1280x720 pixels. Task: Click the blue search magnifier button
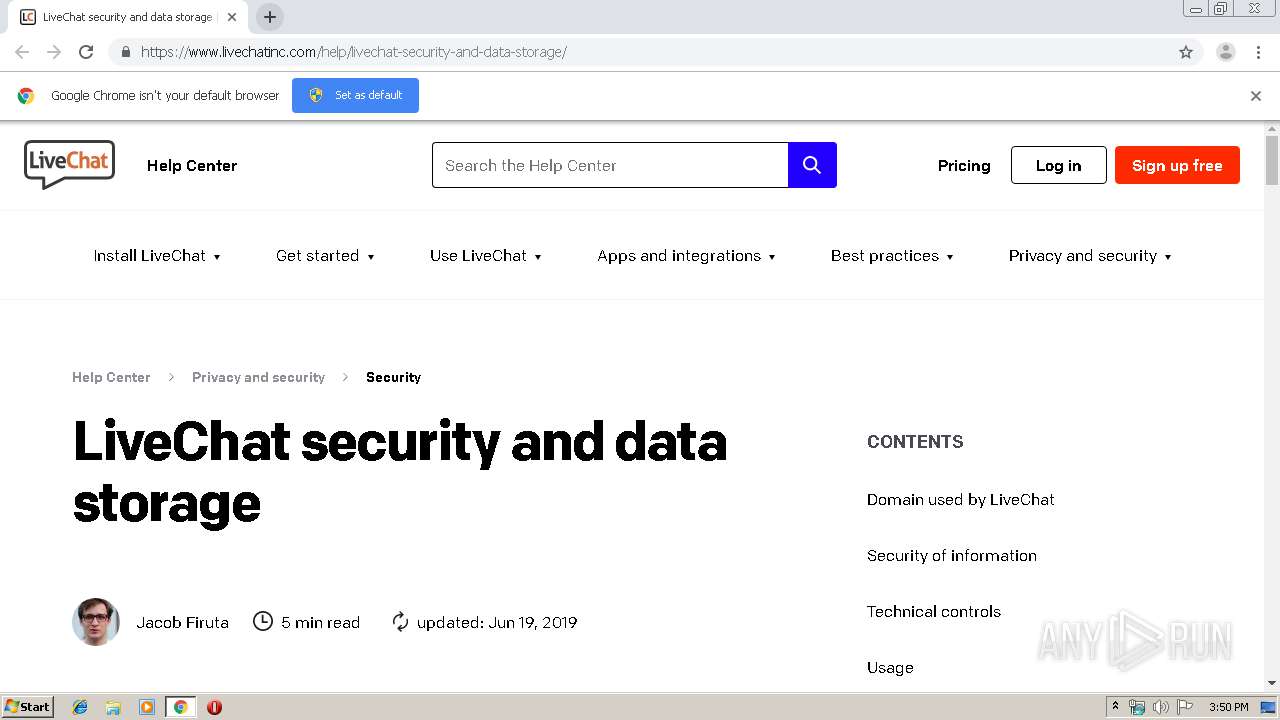(812, 165)
